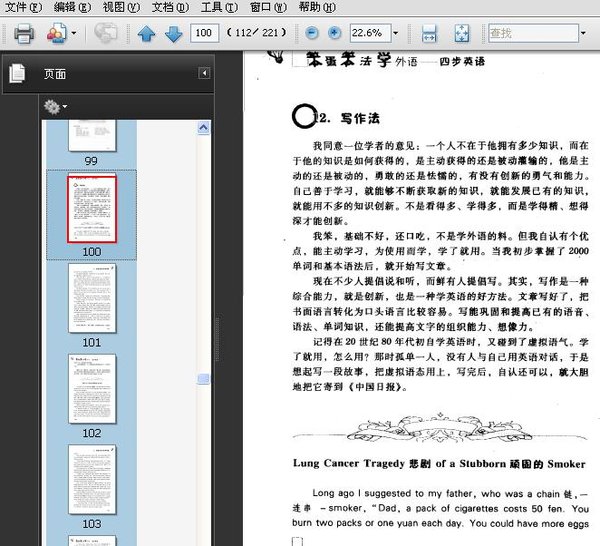Viewport: 600px width, 546px height.
Task: Select the page 100 thumbnail
Action: click(x=92, y=209)
